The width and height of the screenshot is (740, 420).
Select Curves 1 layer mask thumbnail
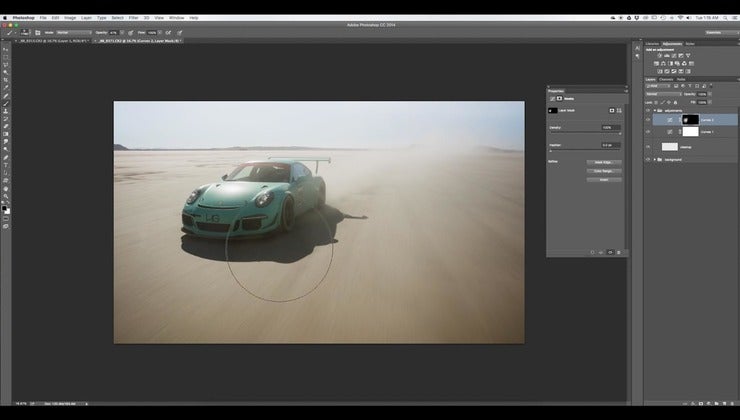tap(690, 132)
